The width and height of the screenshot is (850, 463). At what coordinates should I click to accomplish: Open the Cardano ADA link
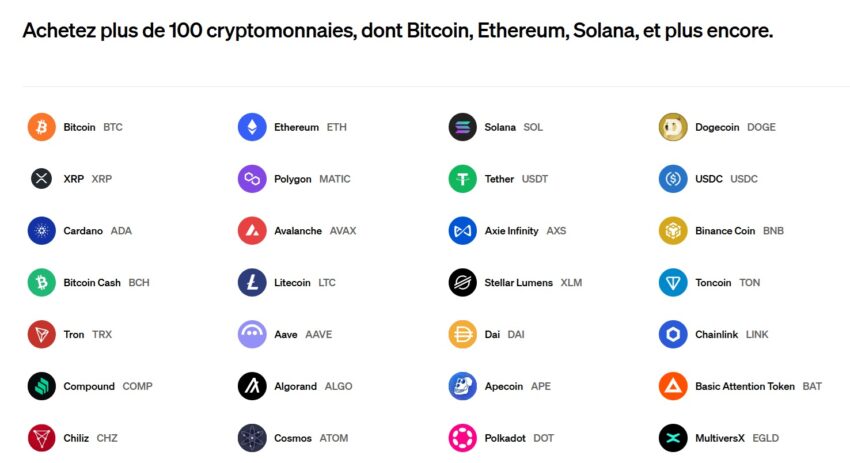tap(97, 231)
